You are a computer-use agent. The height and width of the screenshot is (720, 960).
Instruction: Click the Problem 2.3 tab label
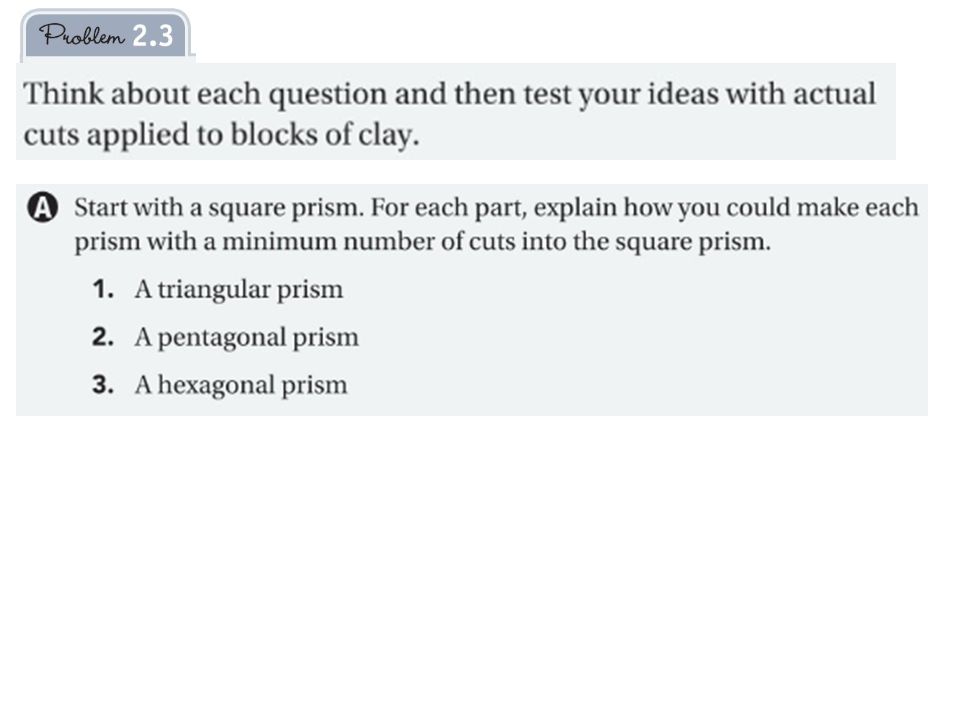(105, 35)
